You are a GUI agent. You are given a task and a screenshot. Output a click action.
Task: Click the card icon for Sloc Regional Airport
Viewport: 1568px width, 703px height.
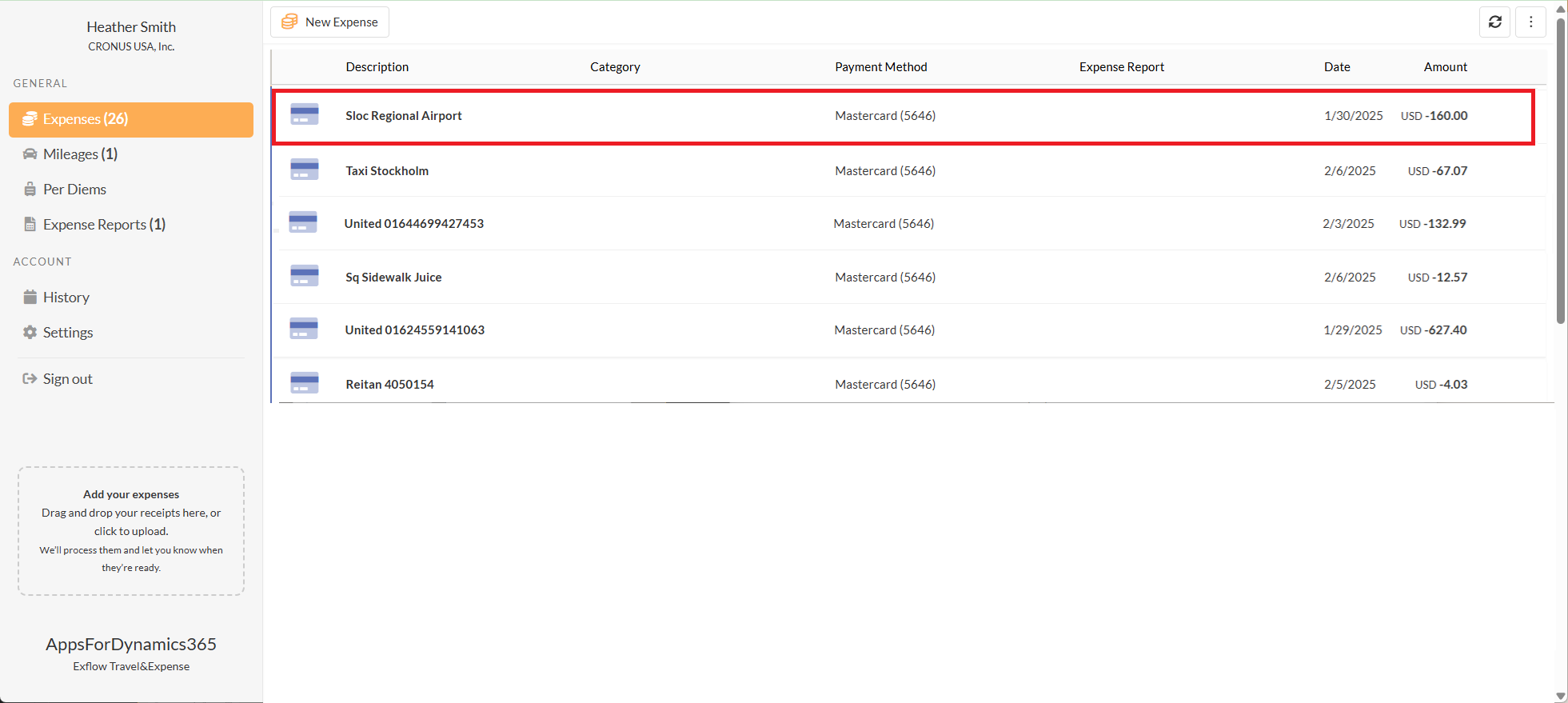click(304, 115)
